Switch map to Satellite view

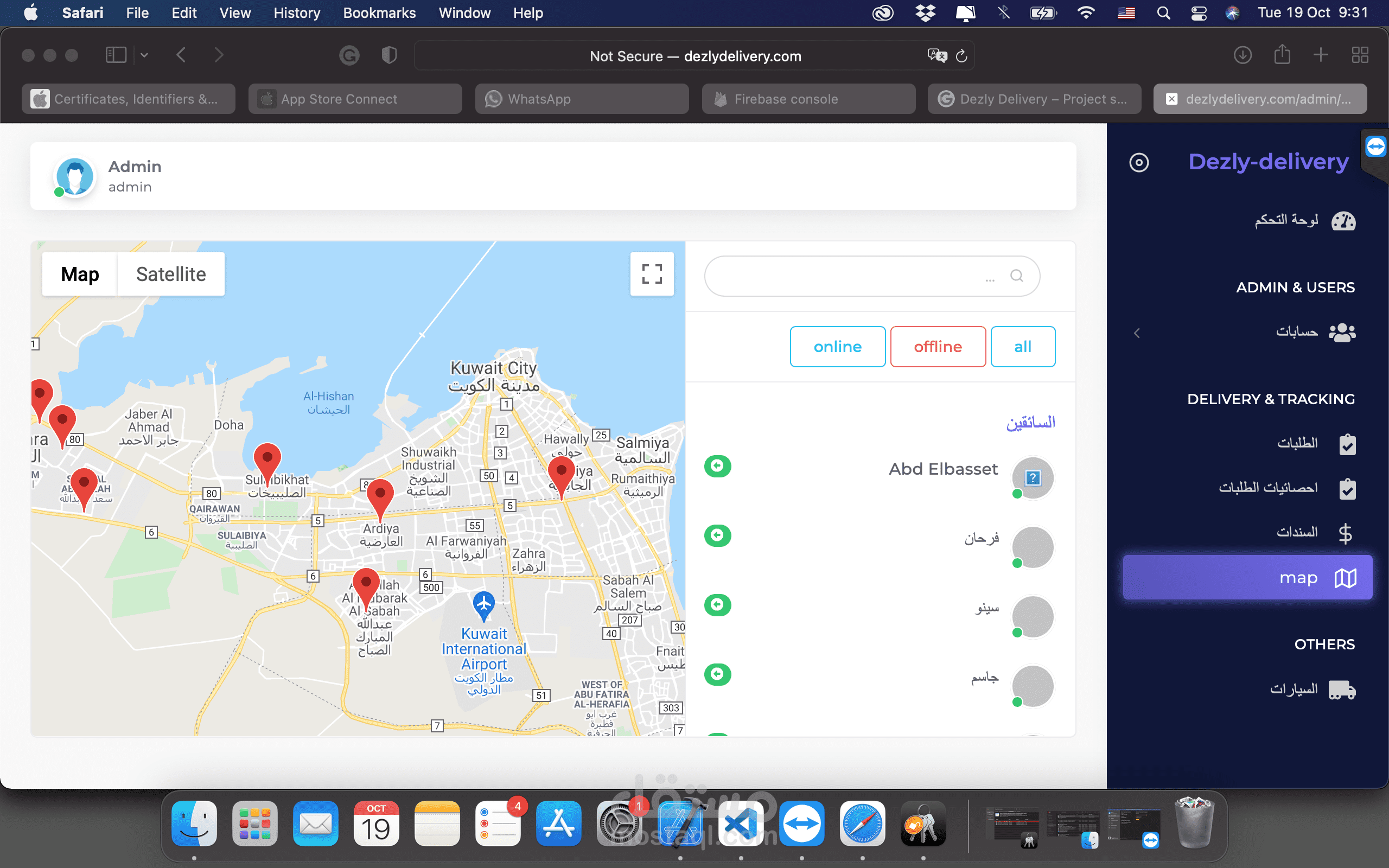tap(170, 275)
